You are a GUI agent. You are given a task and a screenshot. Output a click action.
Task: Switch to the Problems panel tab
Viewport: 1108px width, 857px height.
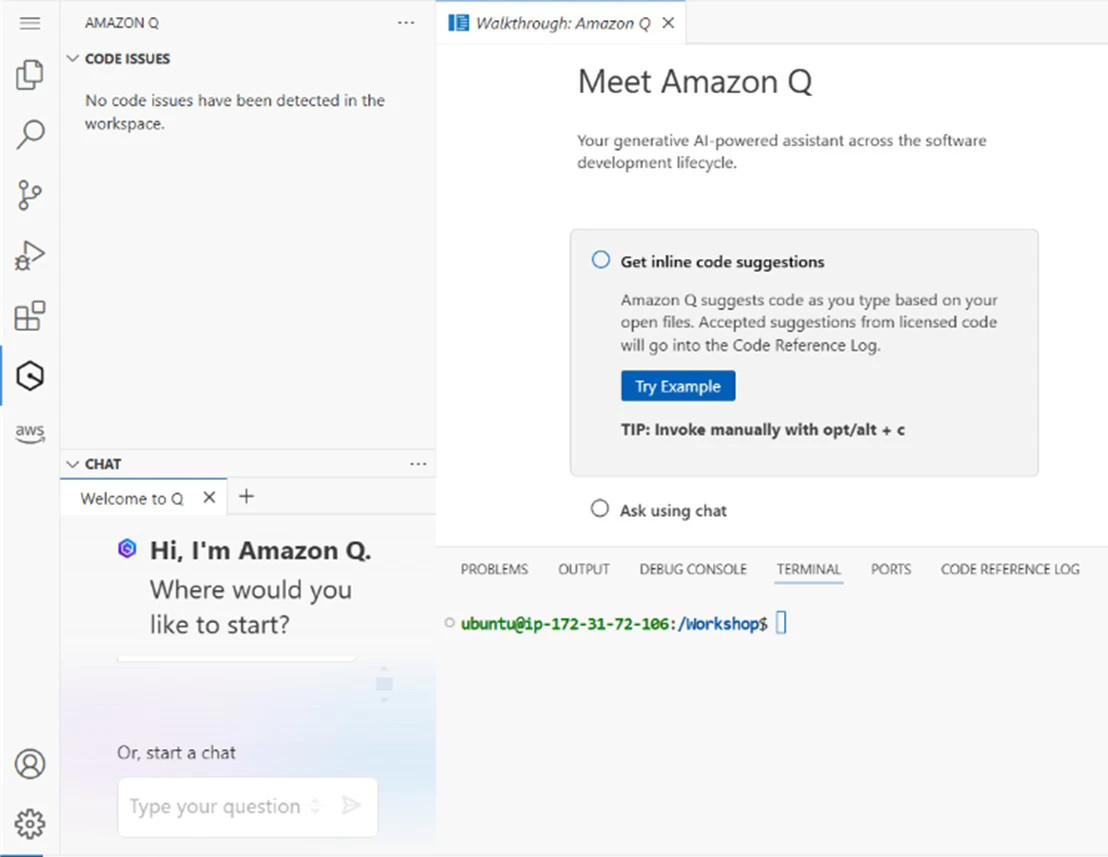(x=494, y=569)
